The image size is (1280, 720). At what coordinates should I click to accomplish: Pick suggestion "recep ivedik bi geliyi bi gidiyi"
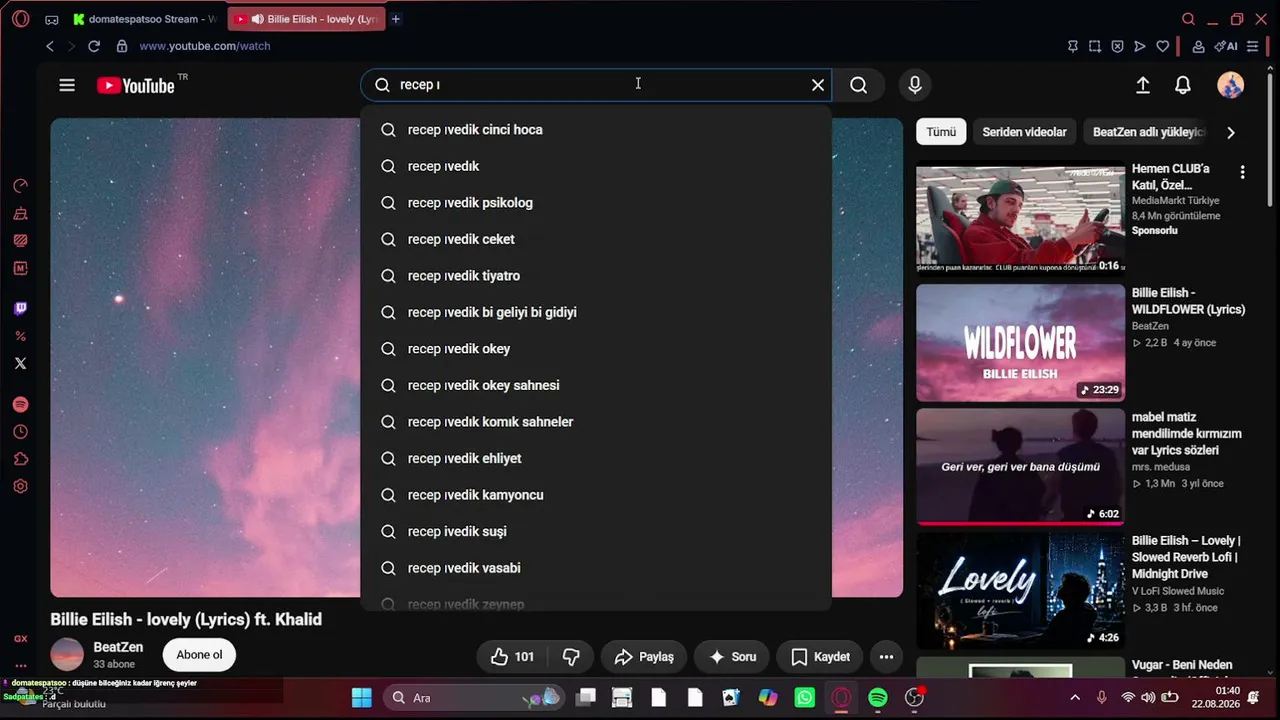[x=596, y=312]
